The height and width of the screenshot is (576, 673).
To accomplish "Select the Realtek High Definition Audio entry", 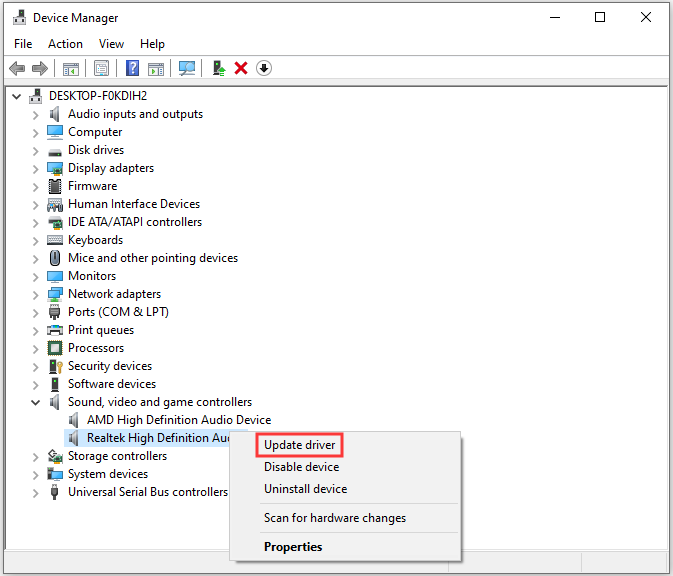I will (x=159, y=438).
